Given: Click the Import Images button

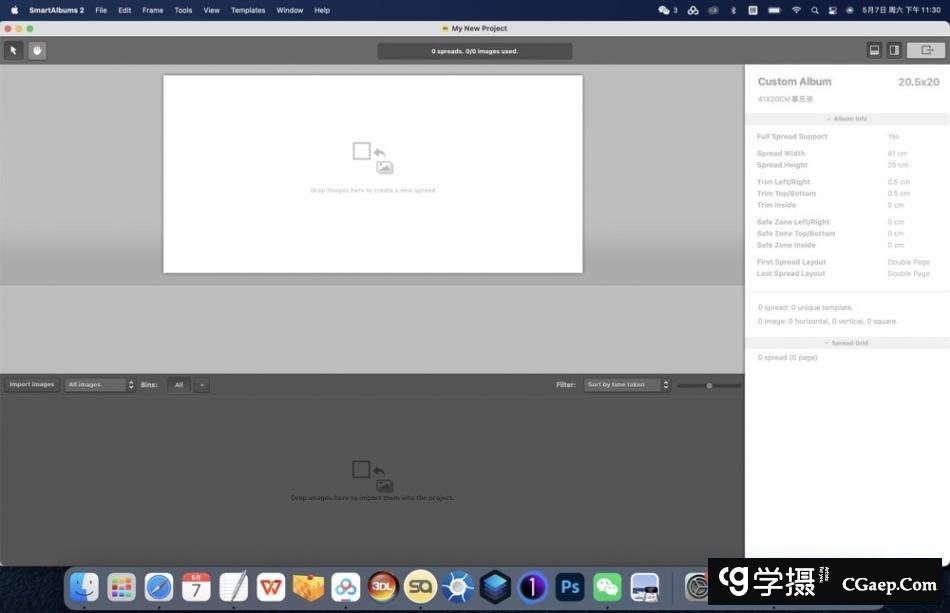Looking at the screenshot, I should pos(32,385).
